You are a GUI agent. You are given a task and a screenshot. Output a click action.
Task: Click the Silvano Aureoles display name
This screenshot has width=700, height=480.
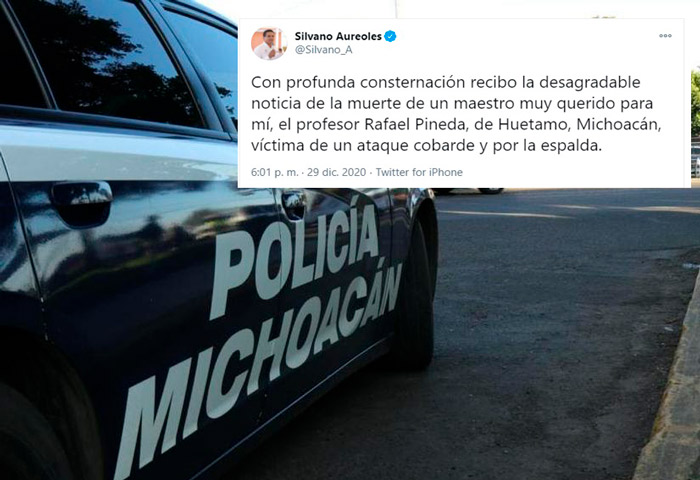tap(338, 36)
